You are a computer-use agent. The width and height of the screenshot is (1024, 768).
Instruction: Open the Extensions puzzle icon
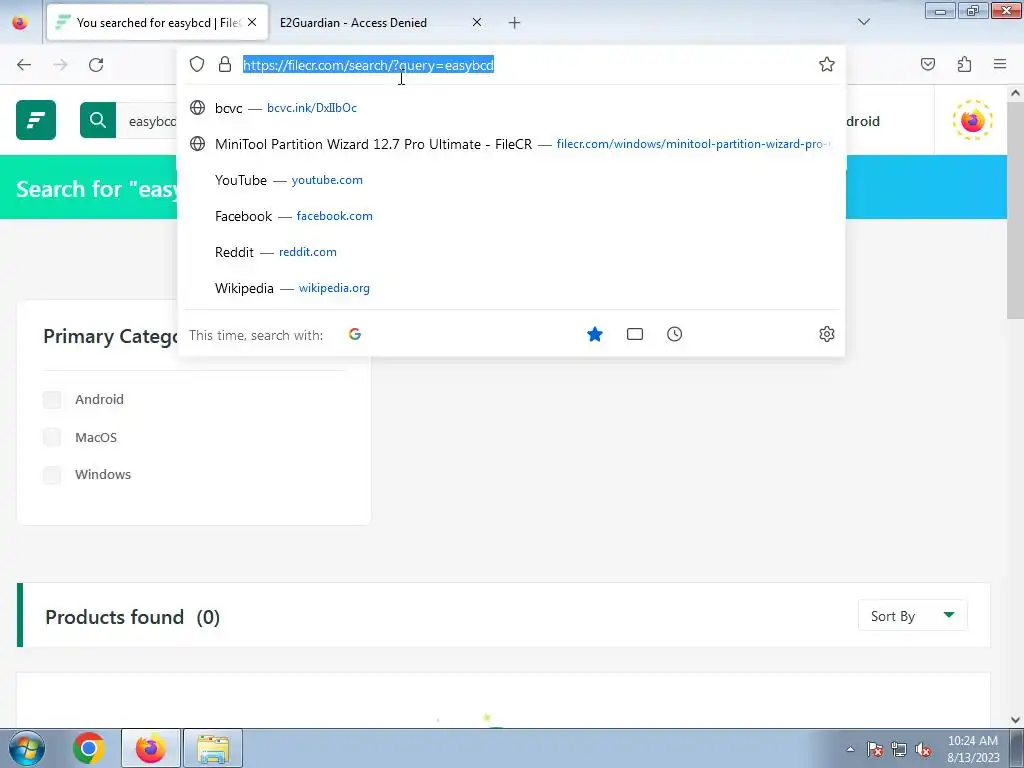tap(964, 64)
